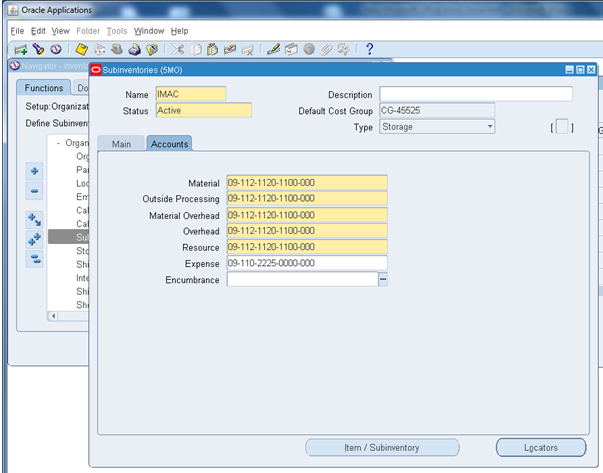The image size is (603, 473).
Task: Click Default Cost Group field CG-45525
Action: [x=437, y=110]
